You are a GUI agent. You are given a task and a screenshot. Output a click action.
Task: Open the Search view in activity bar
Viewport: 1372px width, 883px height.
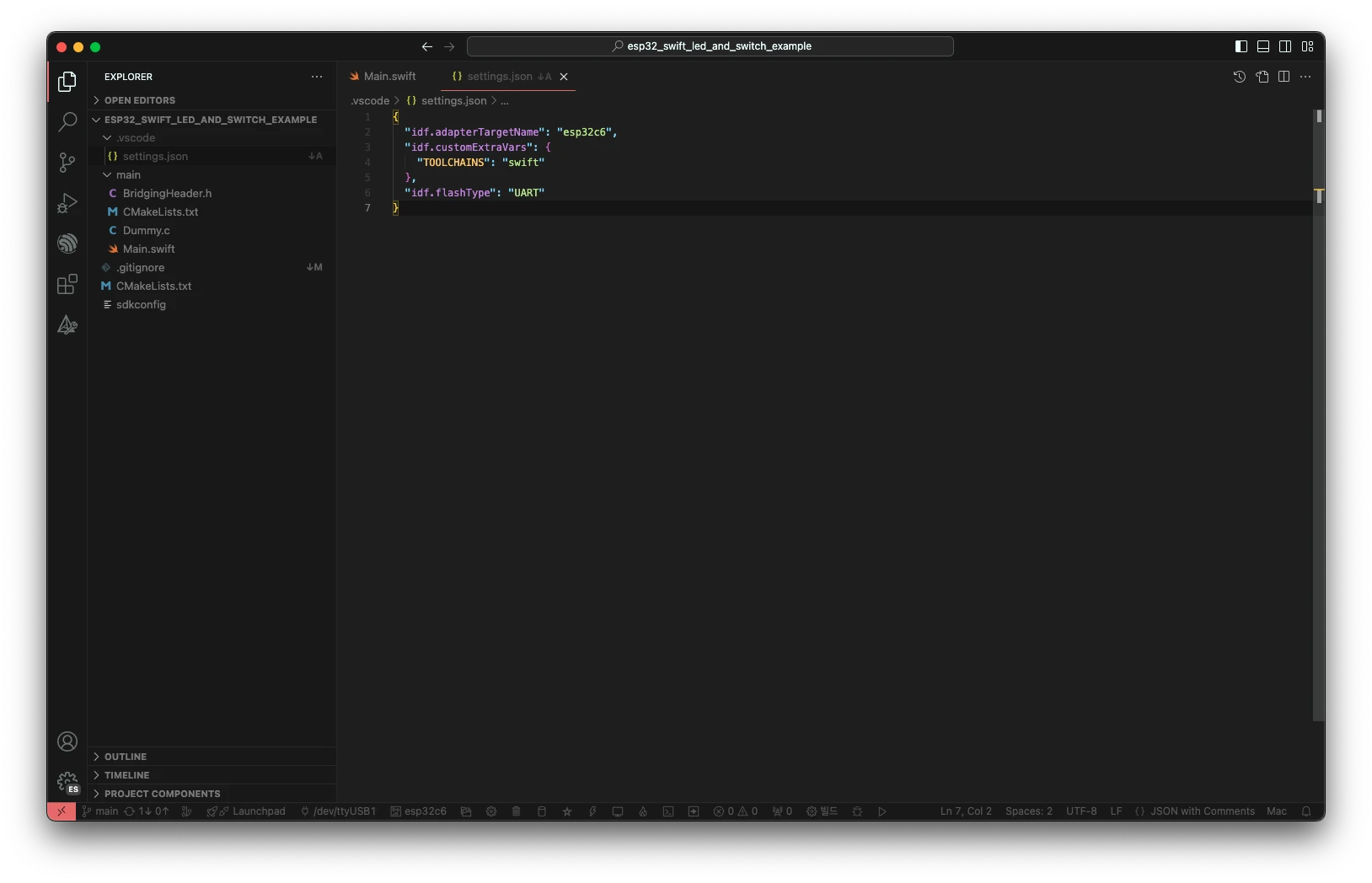[67, 122]
